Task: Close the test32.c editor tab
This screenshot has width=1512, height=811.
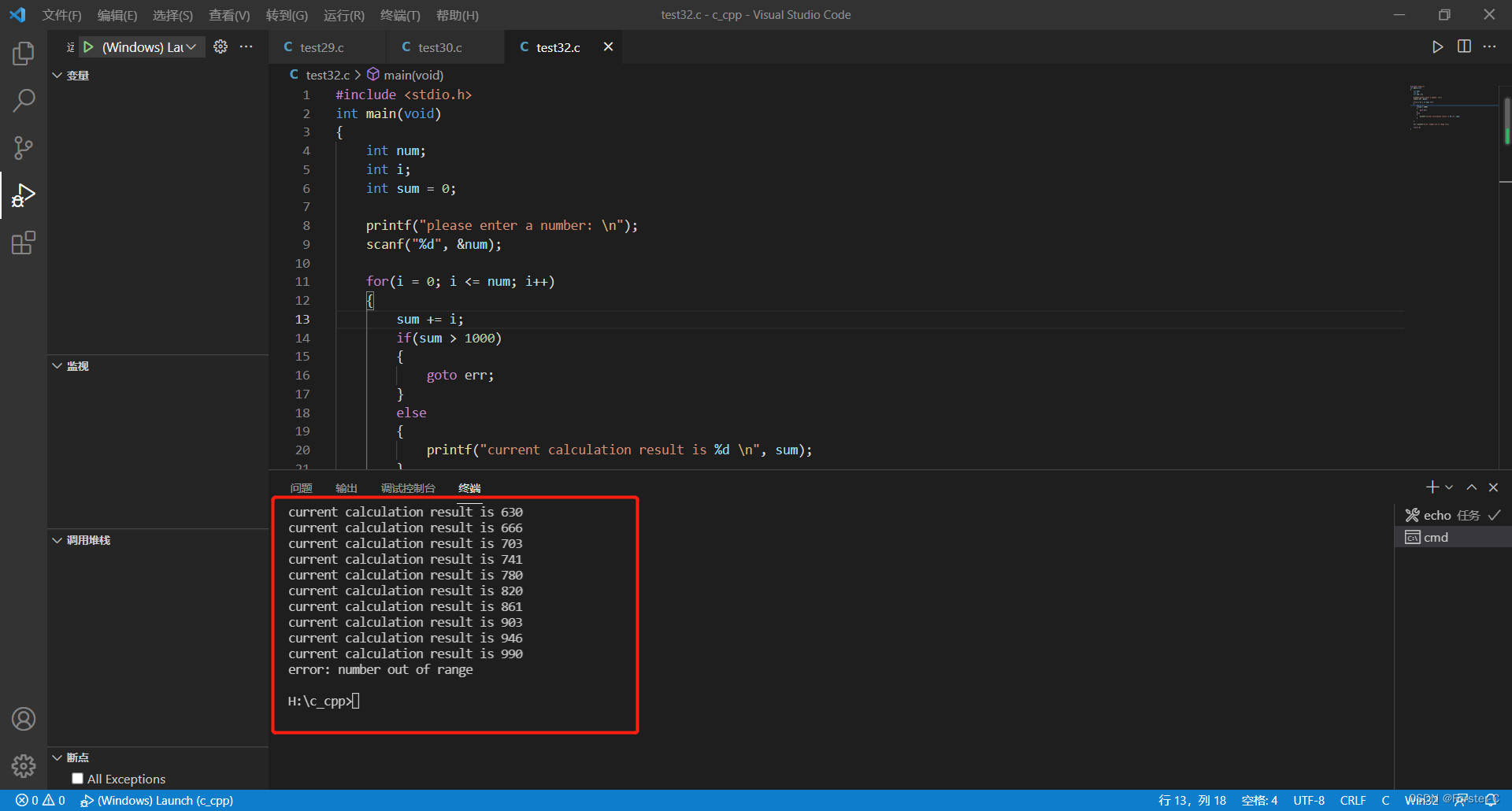Action: (608, 47)
